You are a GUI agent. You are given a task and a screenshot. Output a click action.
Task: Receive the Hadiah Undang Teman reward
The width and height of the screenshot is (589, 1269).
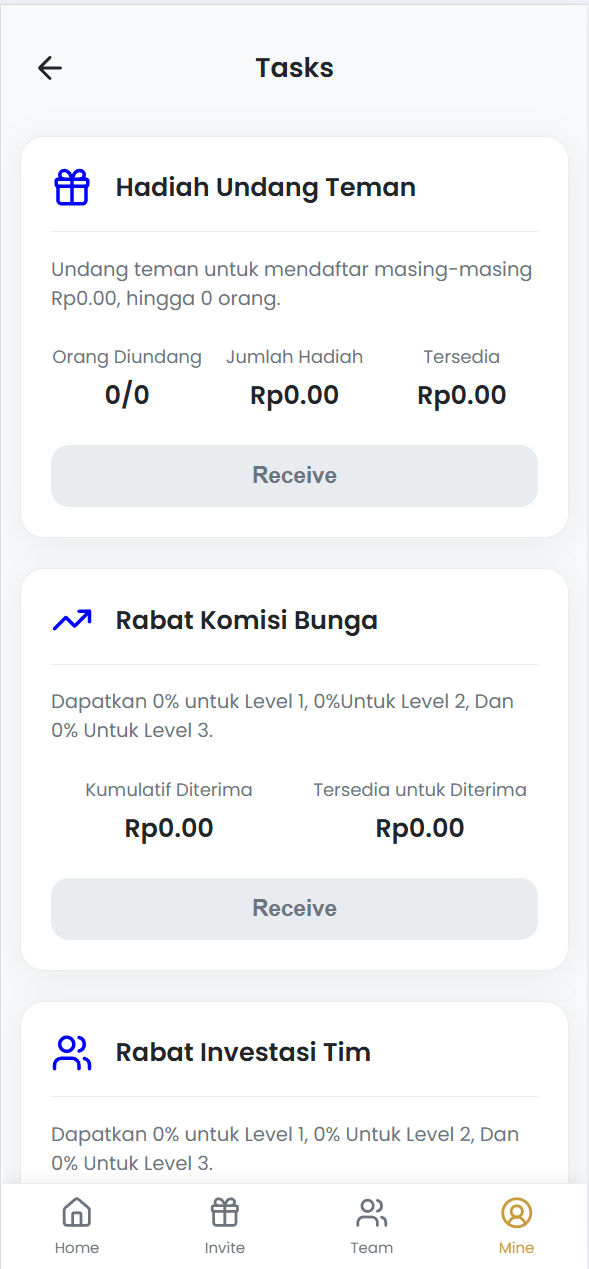point(294,476)
